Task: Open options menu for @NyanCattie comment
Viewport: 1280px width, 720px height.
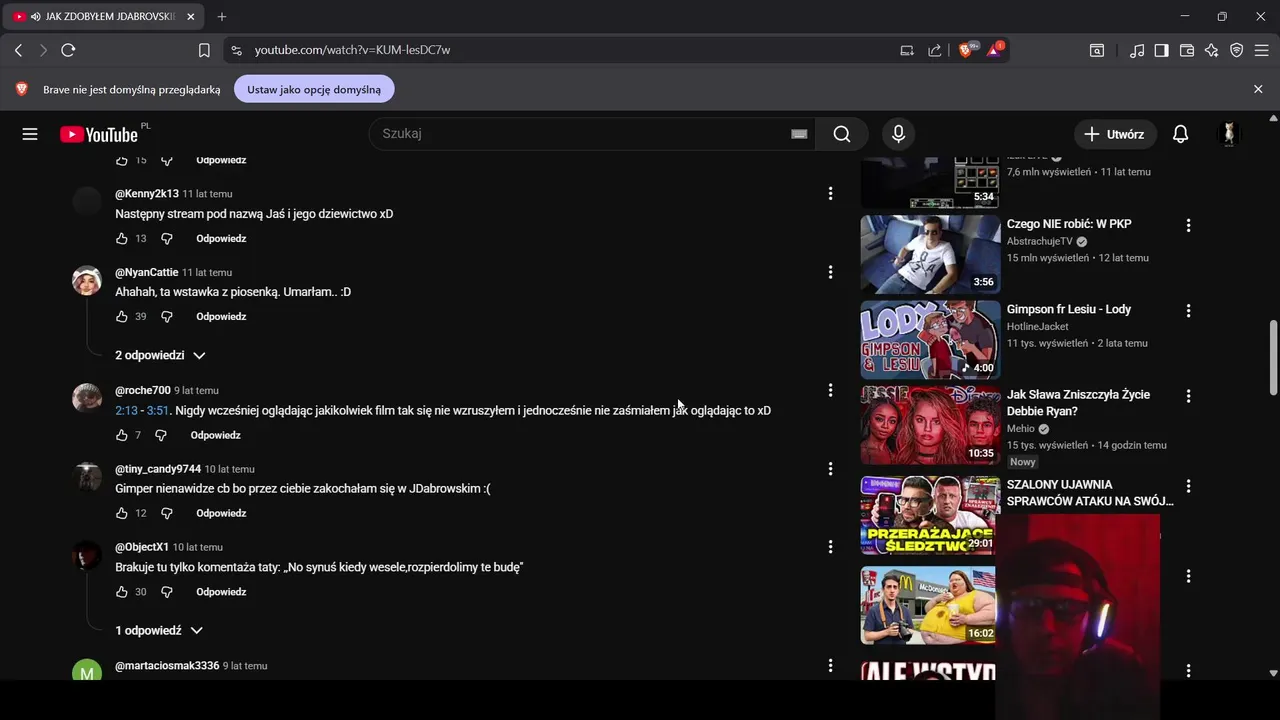Action: 830,272
